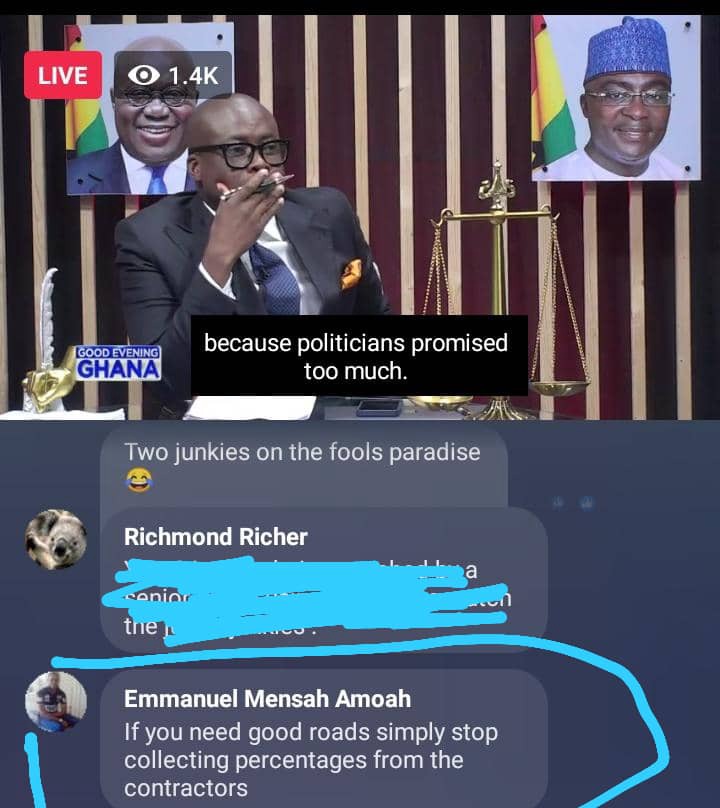This screenshot has height=808, width=720.
Task: Tap the laughing emoji in the top comment
Action: point(139,480)
